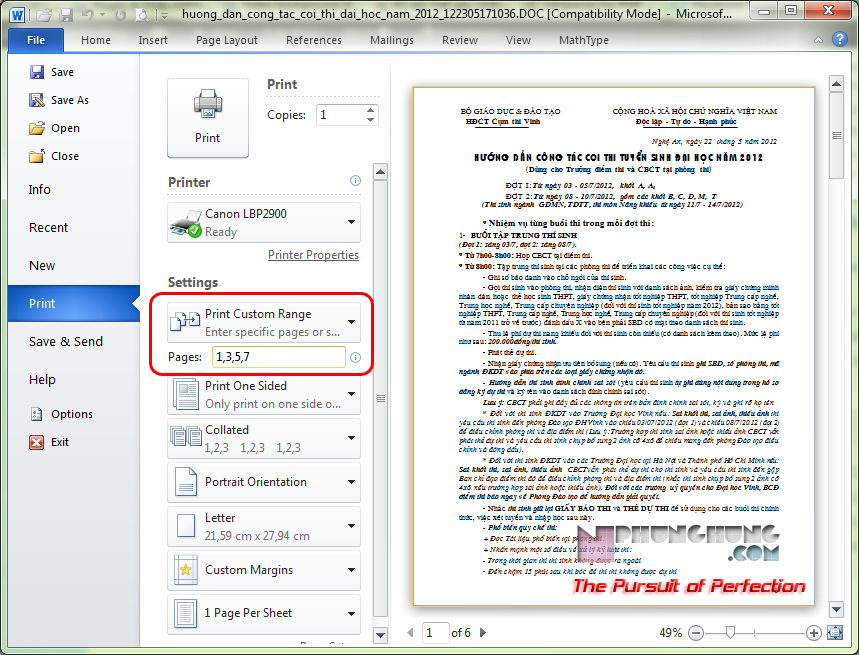
Task: Click the Exit icon item
Action: [x=37, y=442]
